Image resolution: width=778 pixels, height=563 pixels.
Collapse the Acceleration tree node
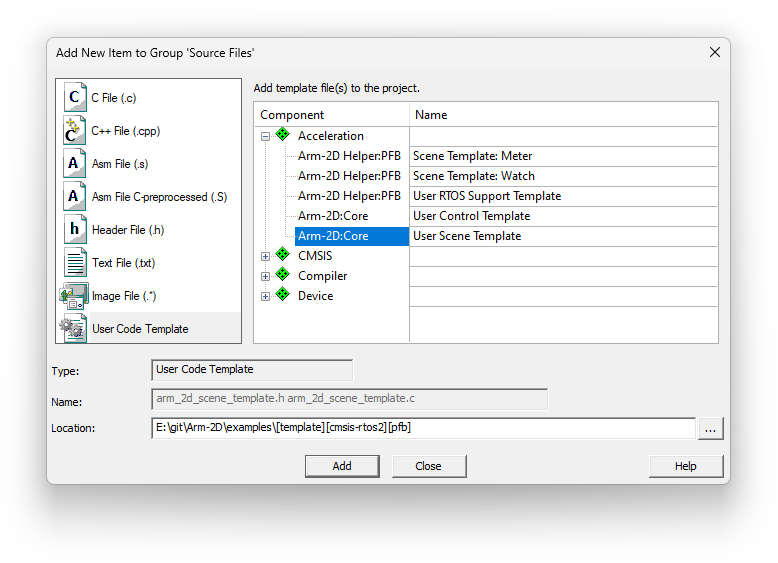pyautogui.click(x=266, y=136)
